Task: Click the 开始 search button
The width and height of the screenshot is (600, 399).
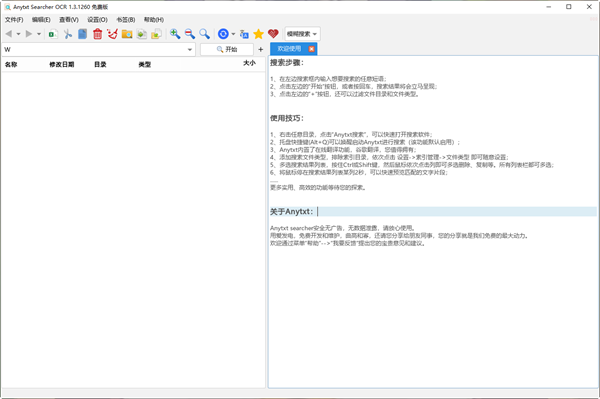Action: click(227, 49)
